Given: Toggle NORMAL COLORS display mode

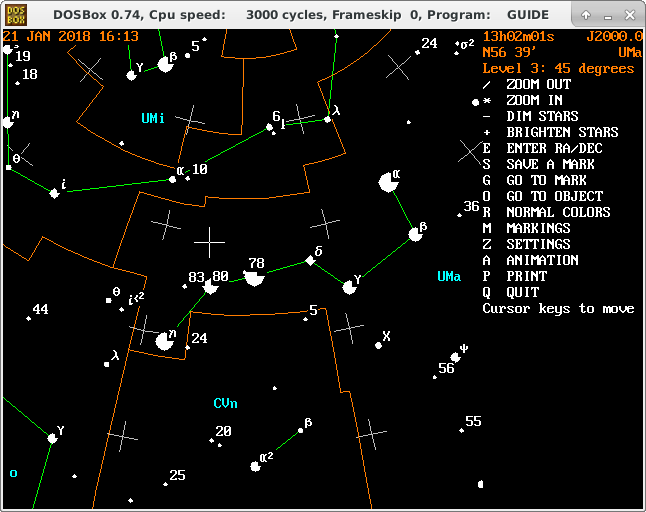Looking at the screenshot, I should click(x=557, y=212).
